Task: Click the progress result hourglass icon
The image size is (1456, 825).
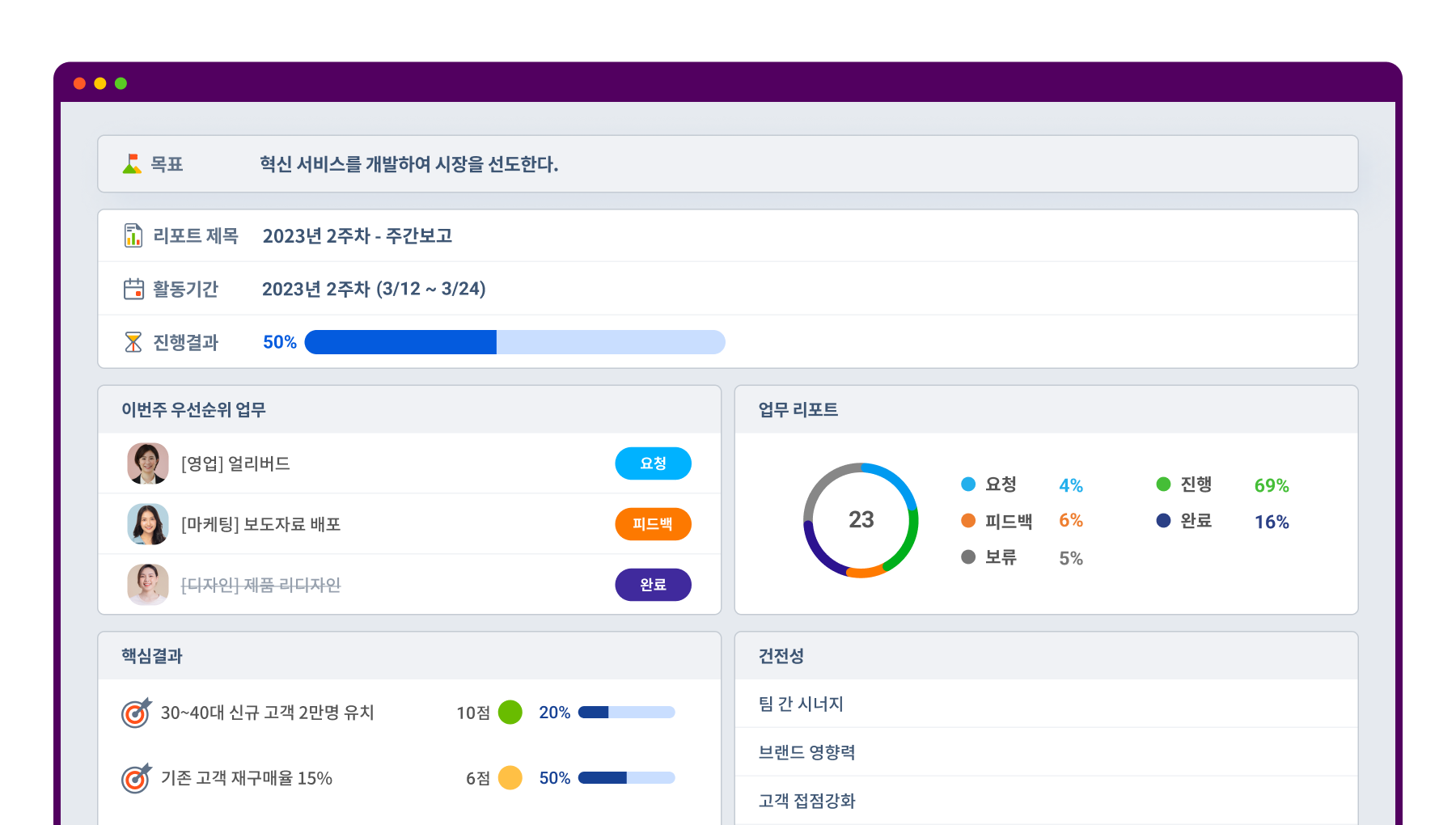Action: coord(133,342)
